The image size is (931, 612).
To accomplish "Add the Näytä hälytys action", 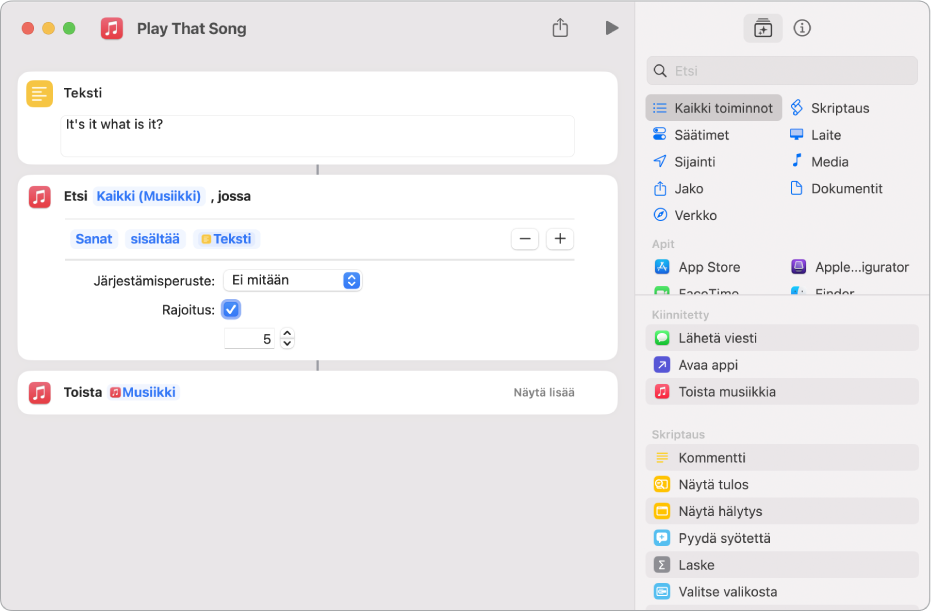I will tap(782, 511).
